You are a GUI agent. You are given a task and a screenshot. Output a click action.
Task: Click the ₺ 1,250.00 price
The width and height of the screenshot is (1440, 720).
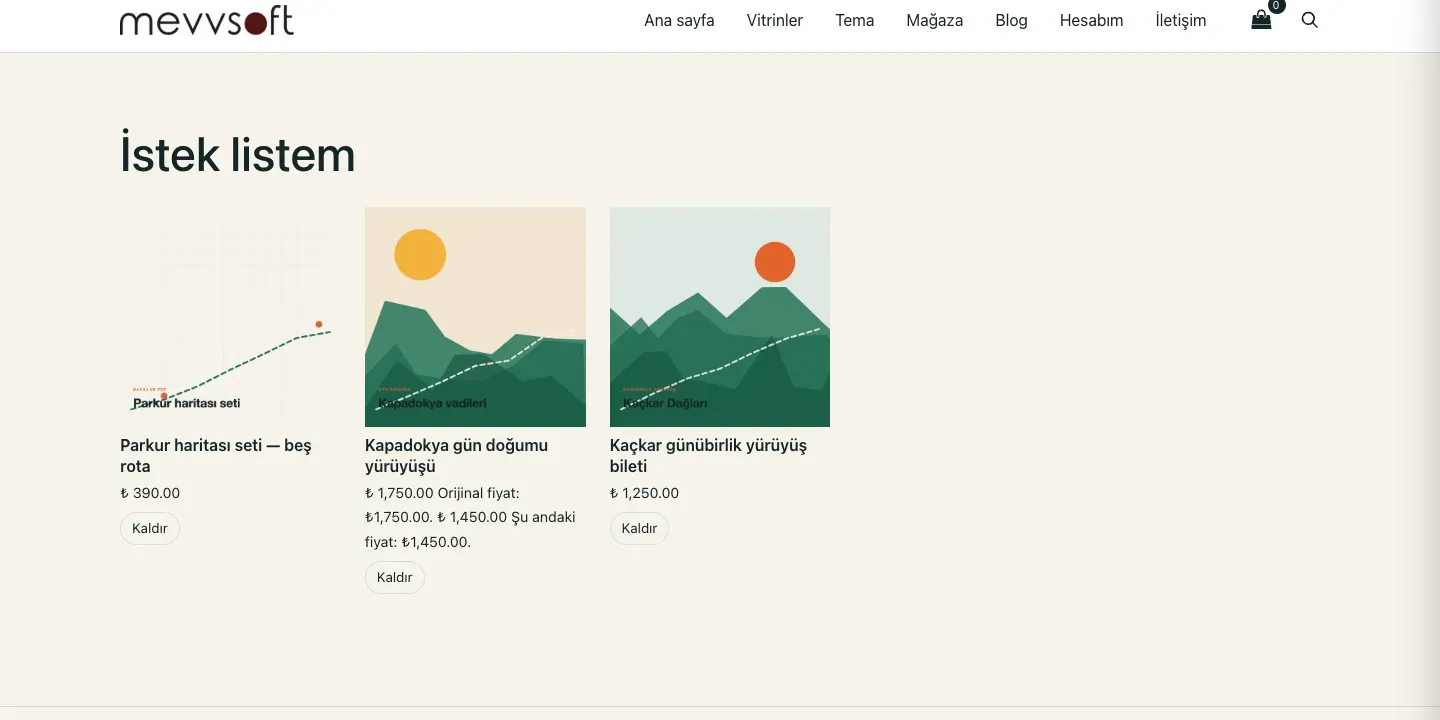tap(644, 493)
